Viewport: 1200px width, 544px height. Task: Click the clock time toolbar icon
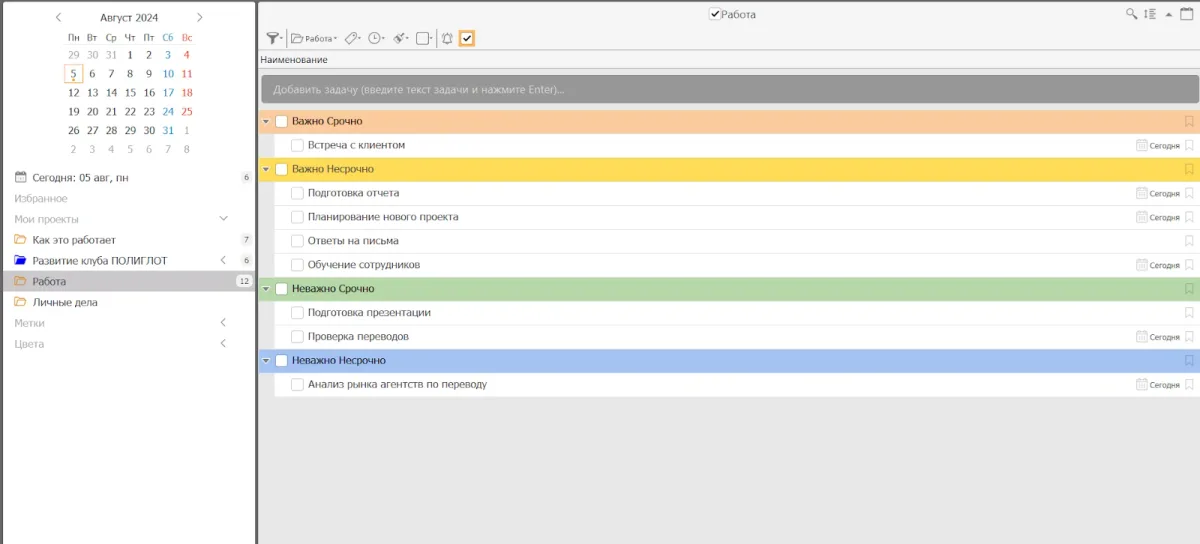pos(376,38)
